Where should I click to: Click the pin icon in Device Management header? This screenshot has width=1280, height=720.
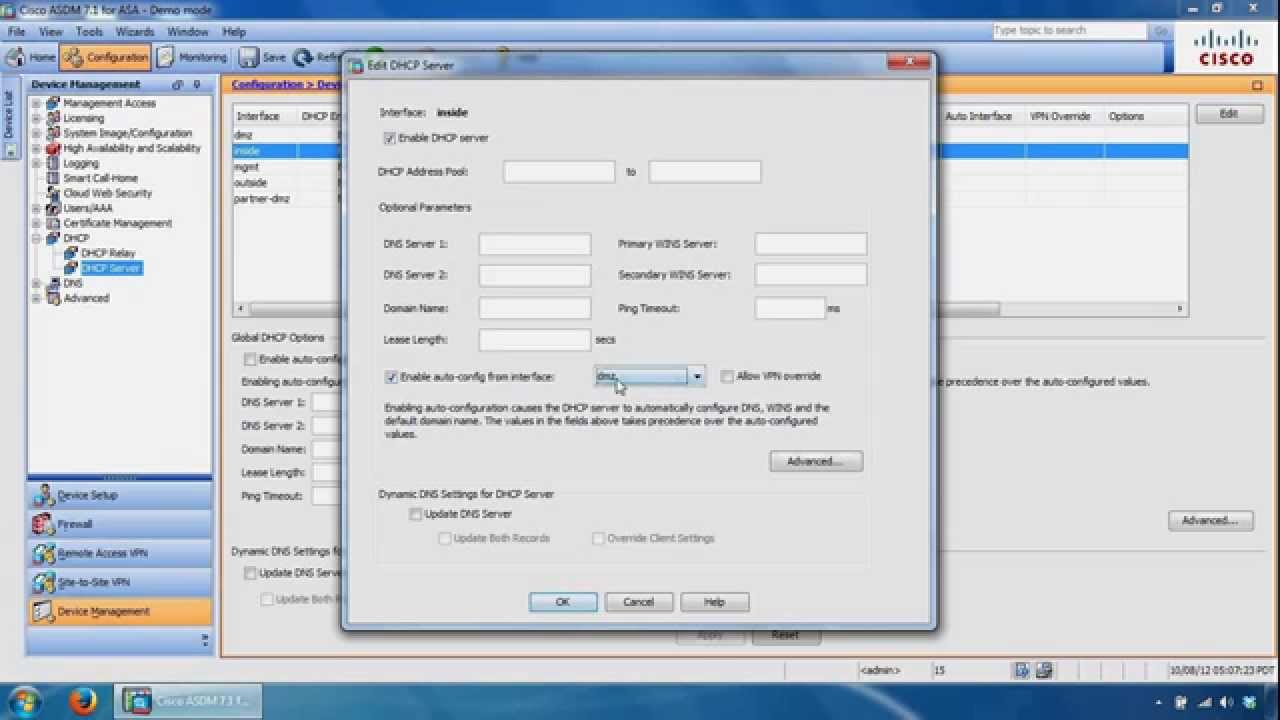(x=197, y=85)
